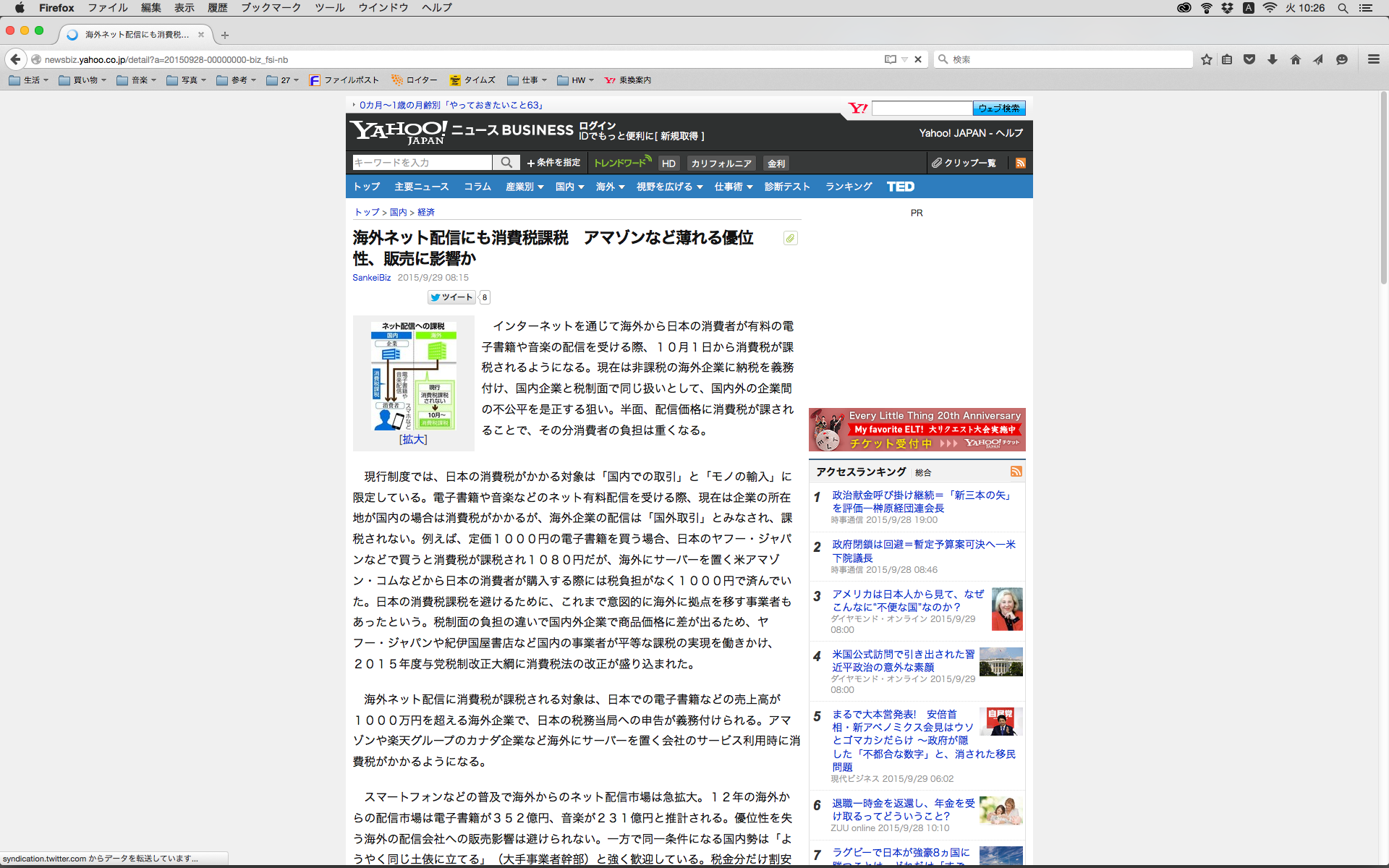
Task: Click the home icon in toolbar
Action: pyautogui.click(x=1296, y=59)
